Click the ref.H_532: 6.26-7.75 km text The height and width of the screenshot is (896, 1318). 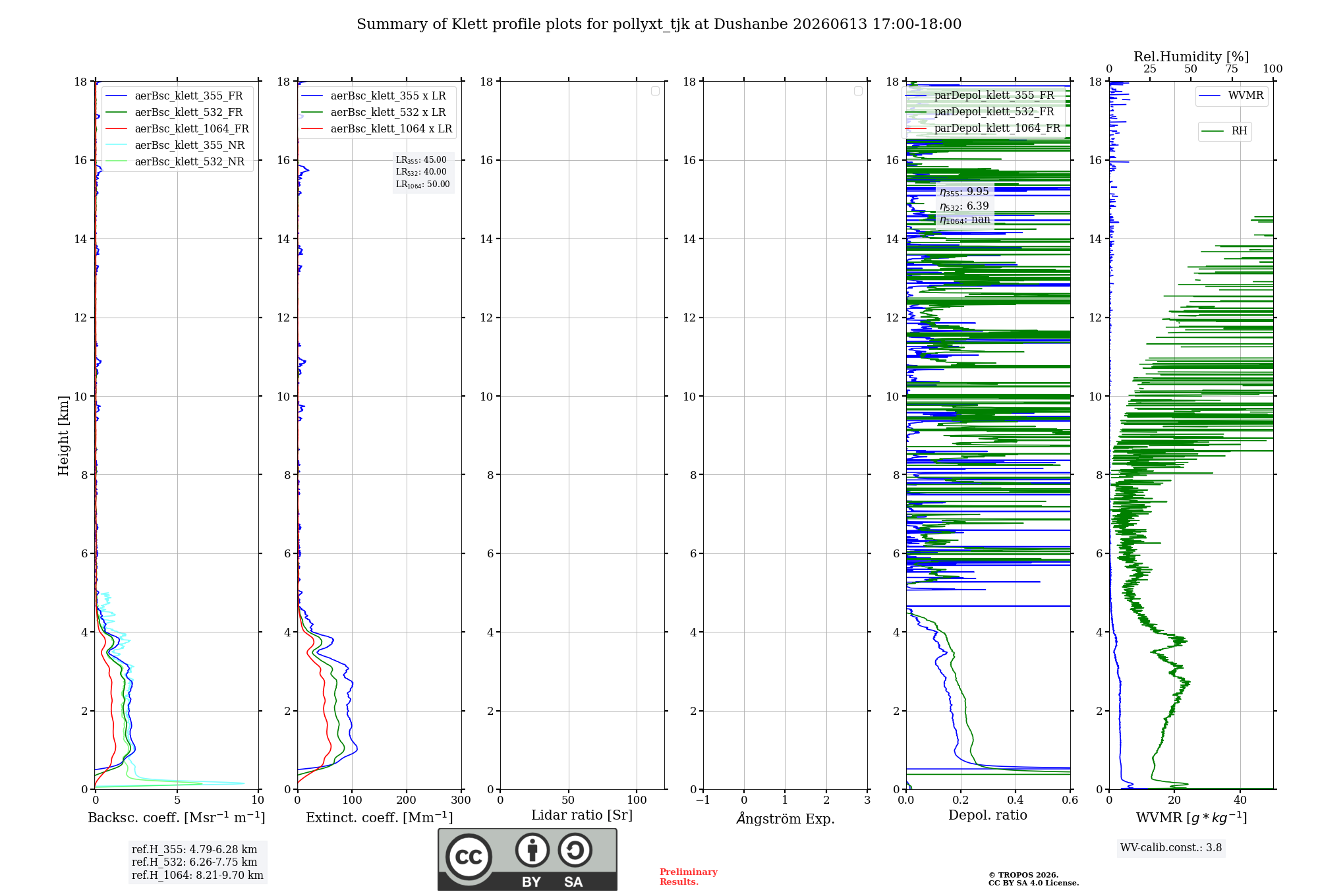click(194, 862)
